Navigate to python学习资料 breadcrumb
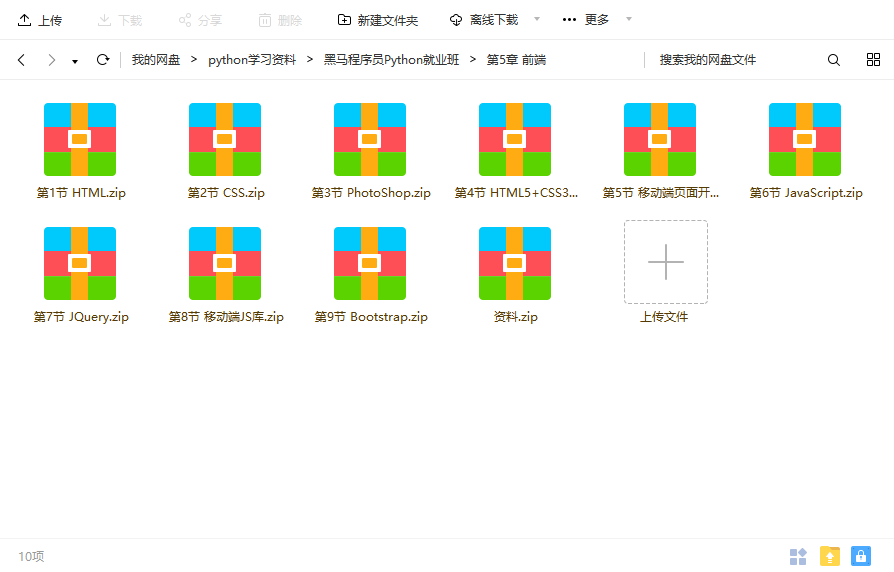 pos(252,60)
